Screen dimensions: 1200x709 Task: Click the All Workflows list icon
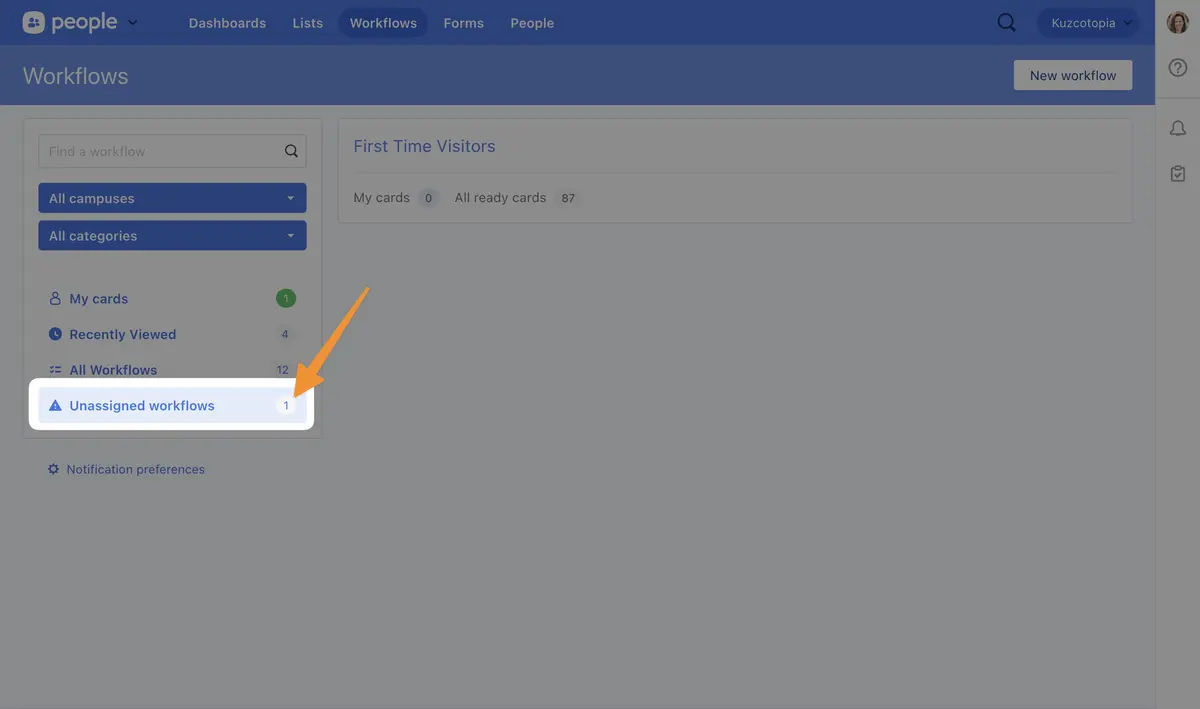[55, 370]
